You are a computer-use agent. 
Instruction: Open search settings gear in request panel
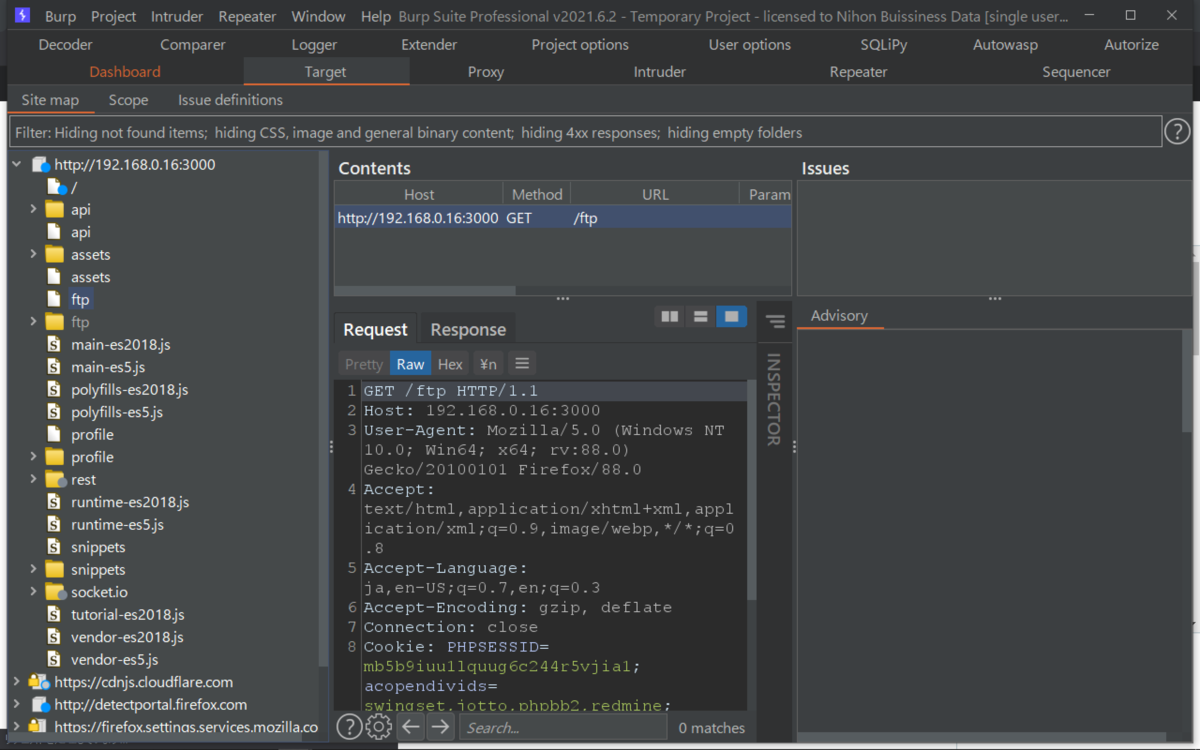point(379,727)
